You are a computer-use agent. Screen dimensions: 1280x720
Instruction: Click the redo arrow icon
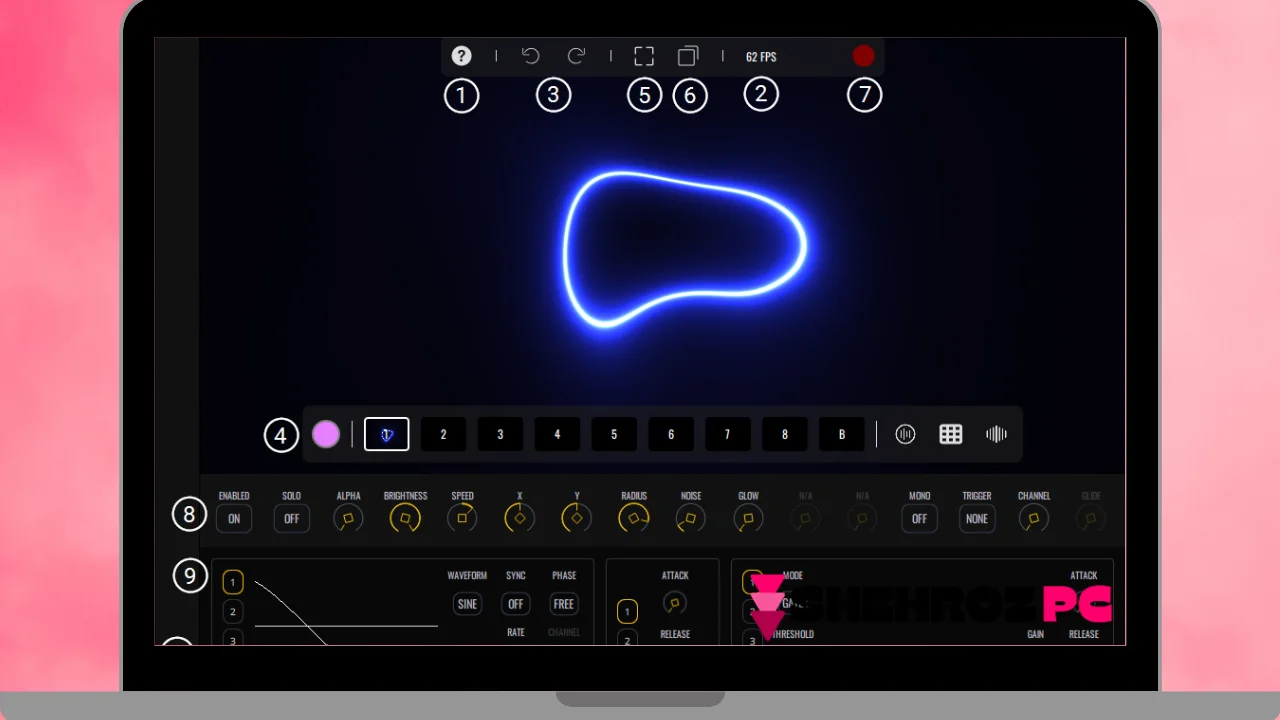tap(576, 56)
